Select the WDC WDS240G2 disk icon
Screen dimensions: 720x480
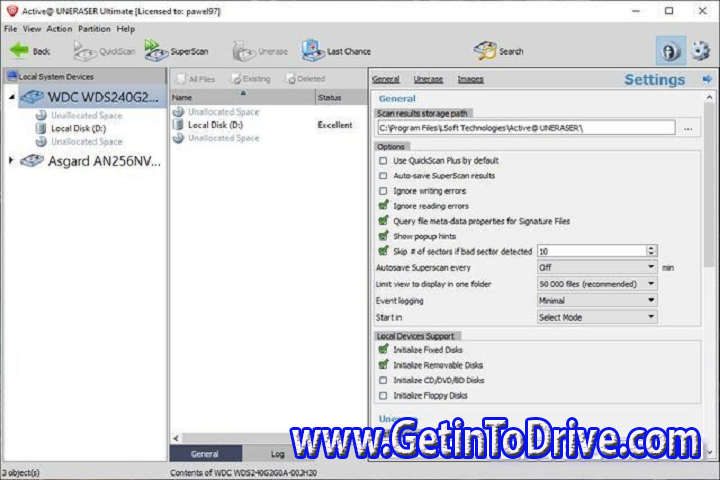pos(32,97)
